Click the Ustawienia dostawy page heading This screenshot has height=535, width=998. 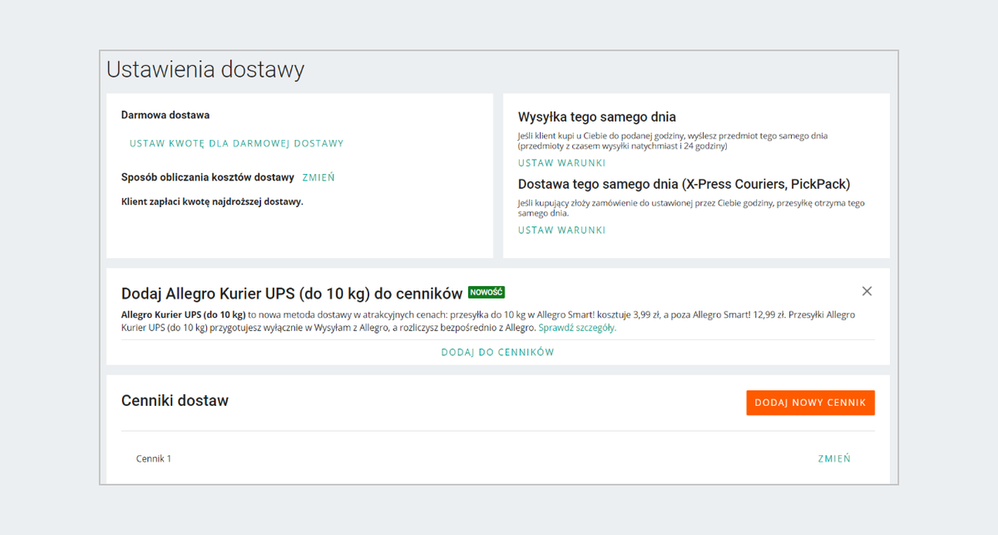(x=205, y=70)
